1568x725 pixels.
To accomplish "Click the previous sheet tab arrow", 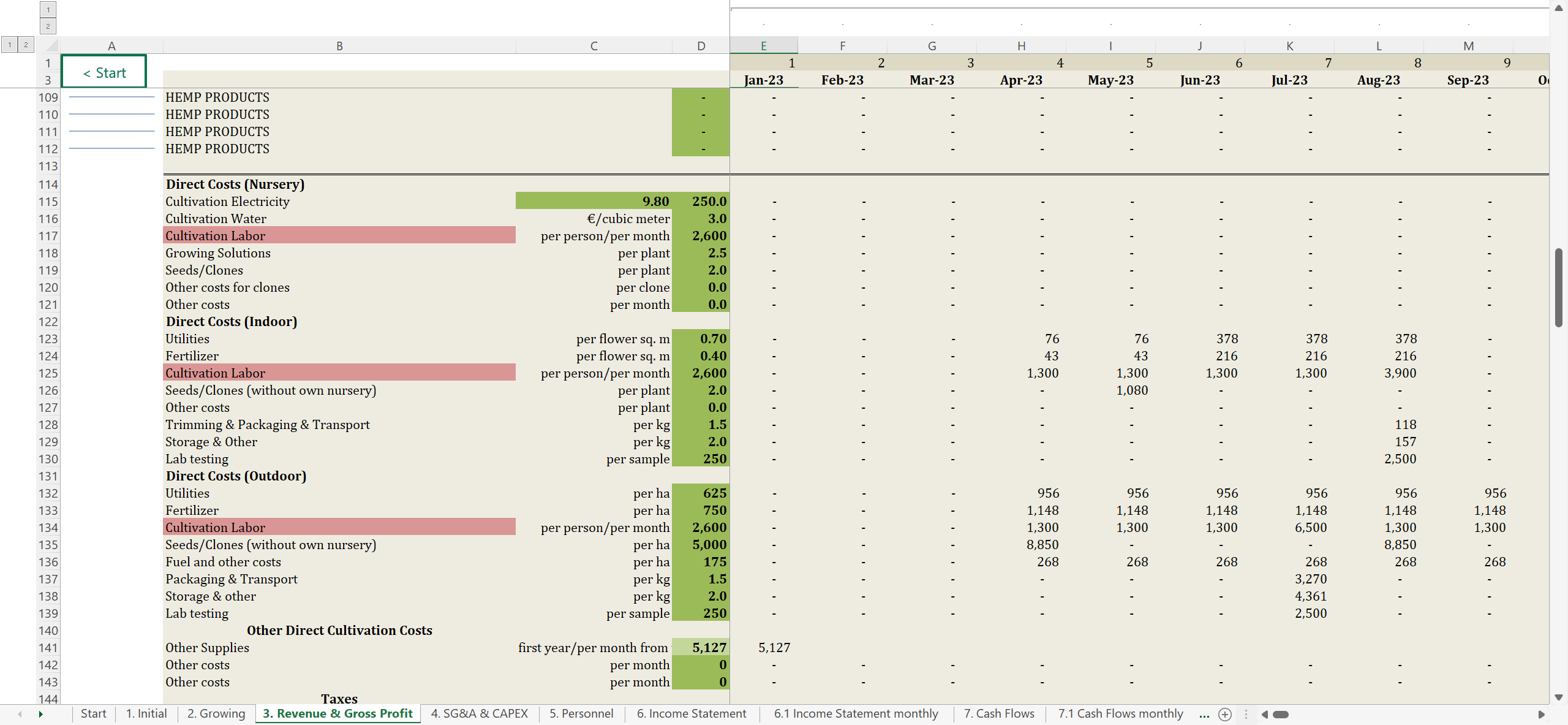I will 20,714.
